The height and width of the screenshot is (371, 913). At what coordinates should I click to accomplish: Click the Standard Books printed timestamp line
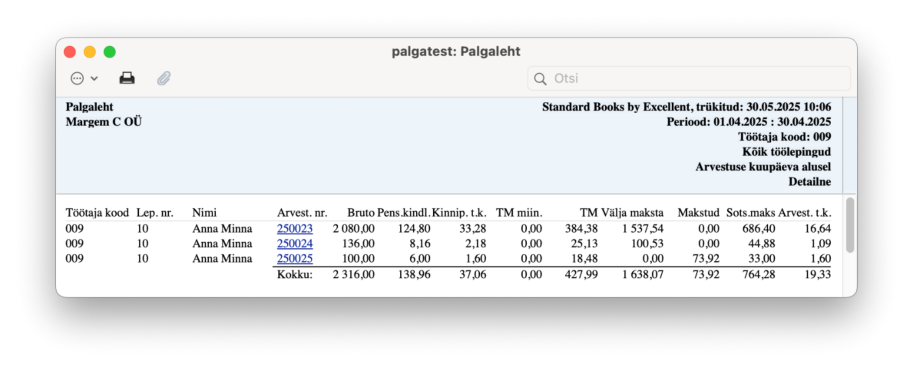686,107
